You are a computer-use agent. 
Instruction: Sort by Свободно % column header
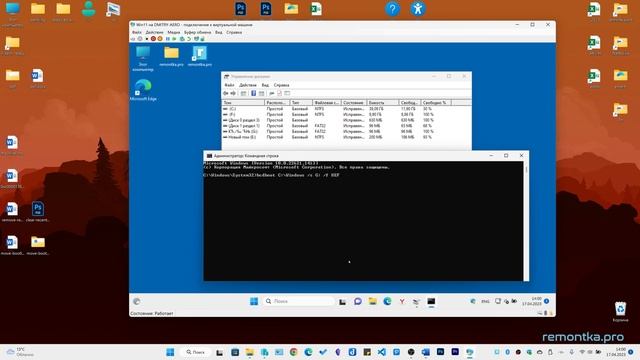tap(436, 103)
